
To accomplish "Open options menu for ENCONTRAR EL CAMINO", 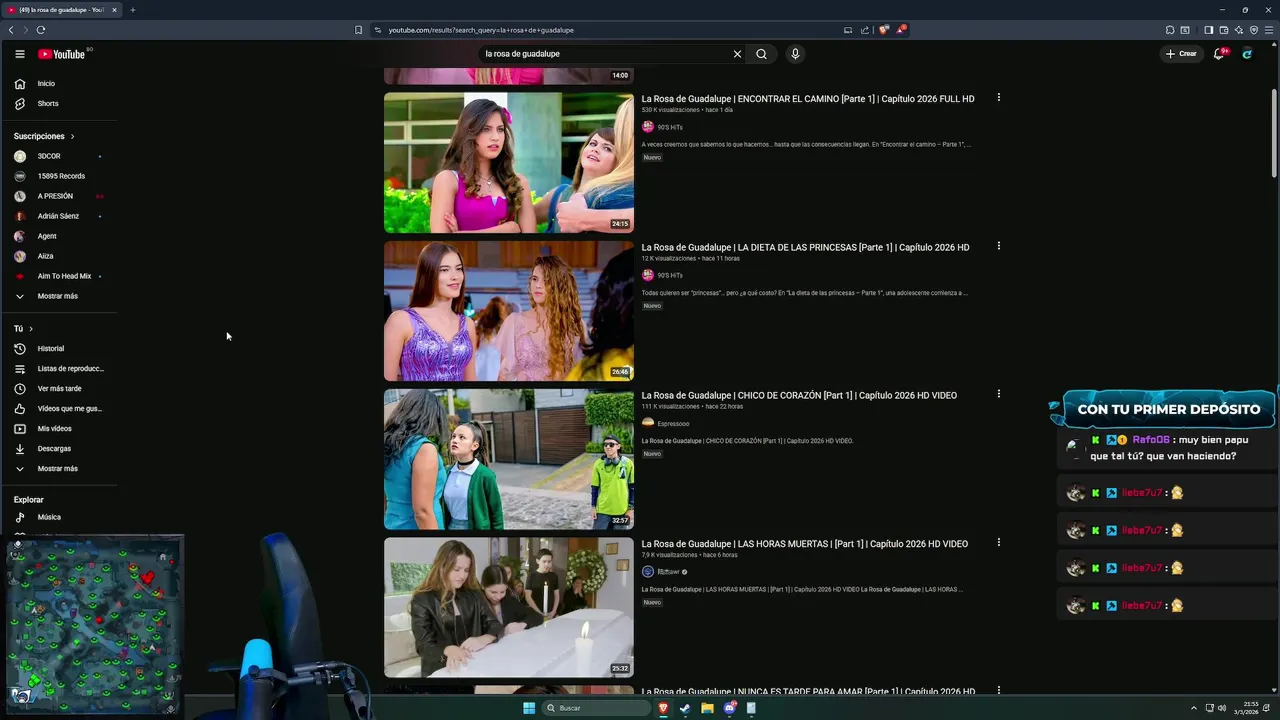I will click(998, 98).
